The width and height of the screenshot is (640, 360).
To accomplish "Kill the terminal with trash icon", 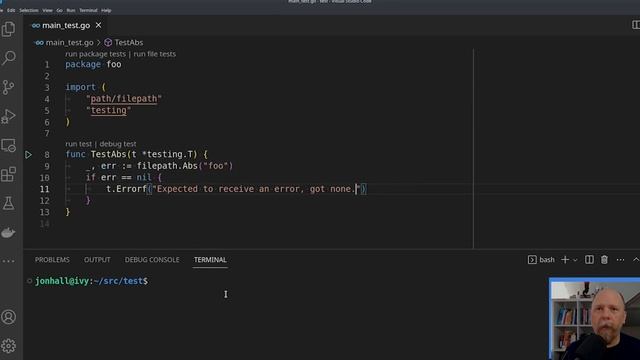I will 604,260.
